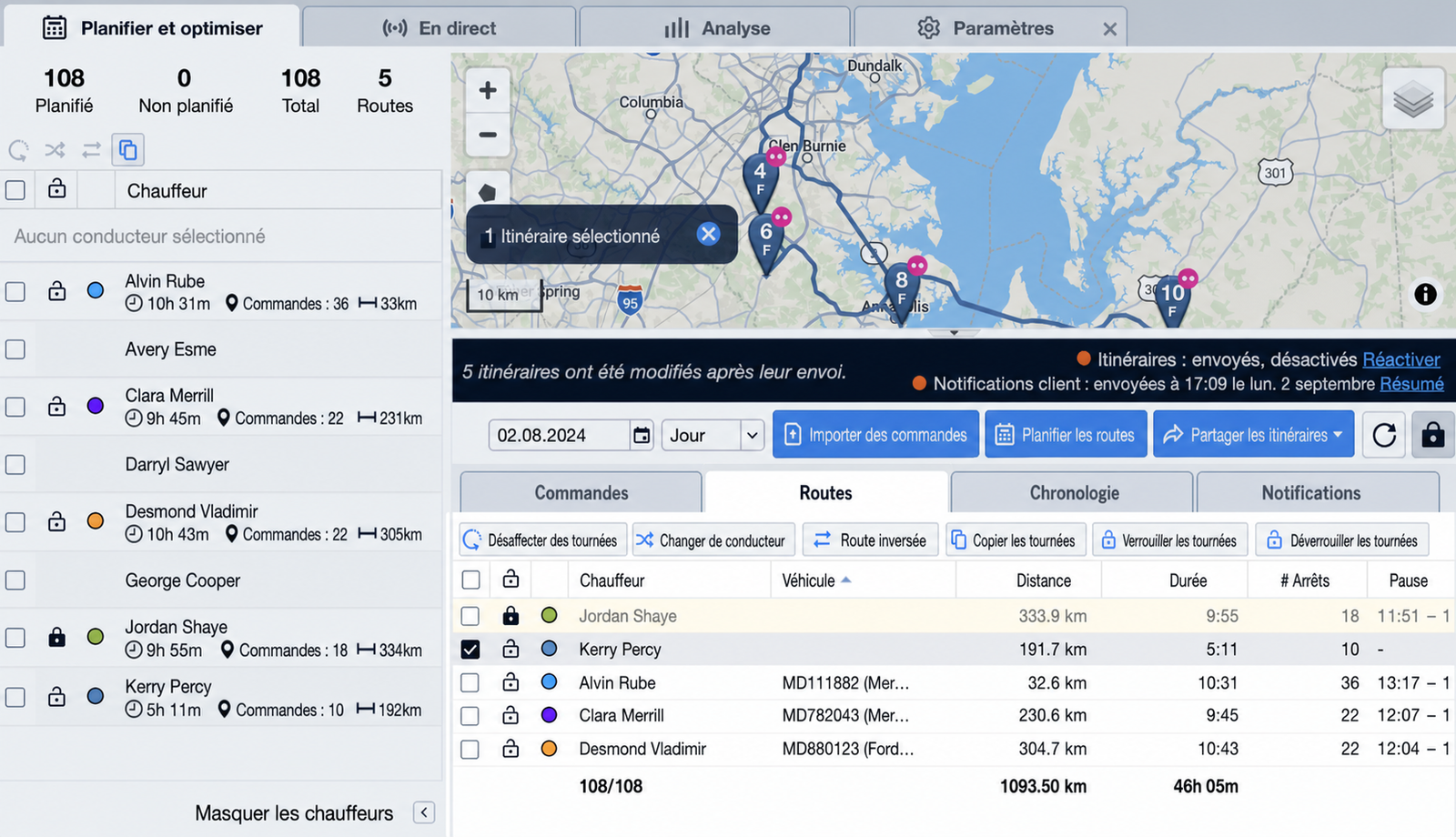The width and height of the screenshot is (1456, 837).
Task: Click Alvin Rube's blue color dot in driver list
Action: click(x=96, y=291)
